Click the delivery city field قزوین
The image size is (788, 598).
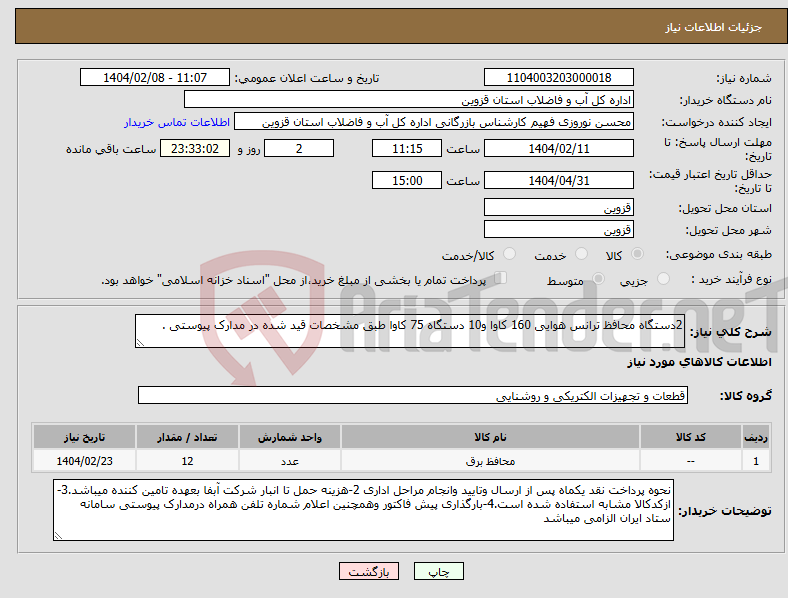click(558, 230)
